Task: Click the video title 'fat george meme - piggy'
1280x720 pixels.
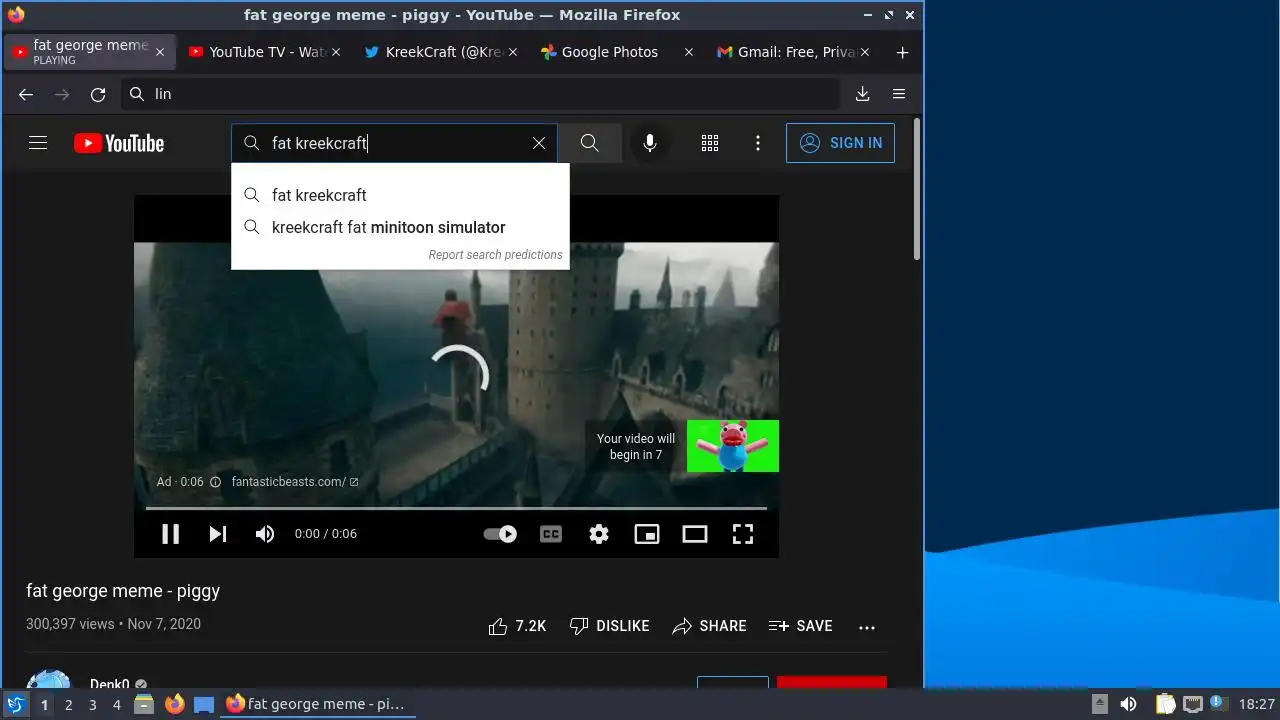Action: point(123,591)
